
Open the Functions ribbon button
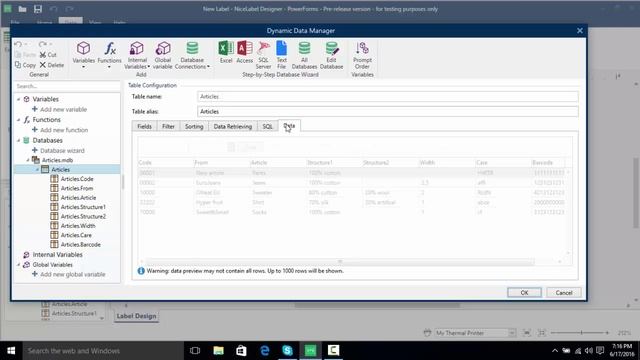(x=109, y=54)
